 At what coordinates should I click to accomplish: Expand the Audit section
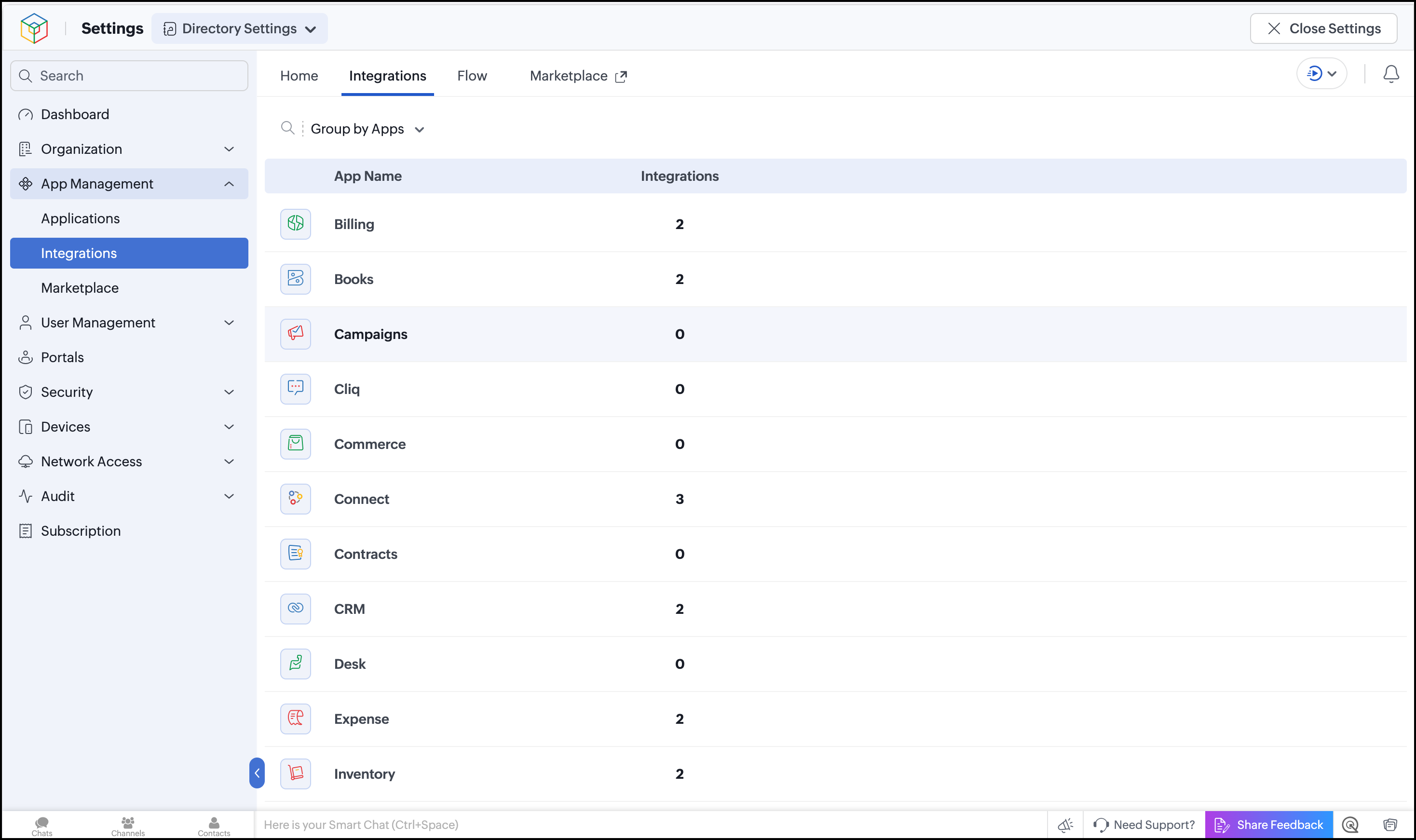pyautogui.click(x=129, y=496)
